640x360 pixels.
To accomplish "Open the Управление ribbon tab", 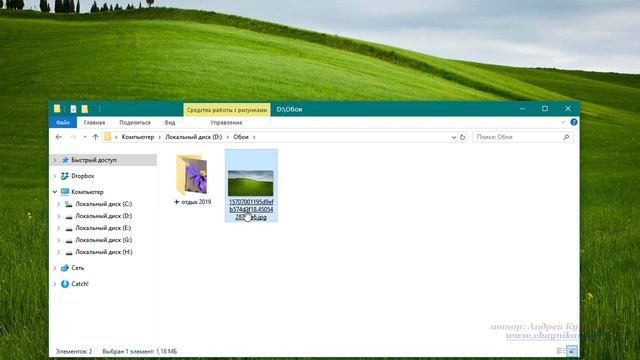I will pyautogui.click(x=227, y=122).
